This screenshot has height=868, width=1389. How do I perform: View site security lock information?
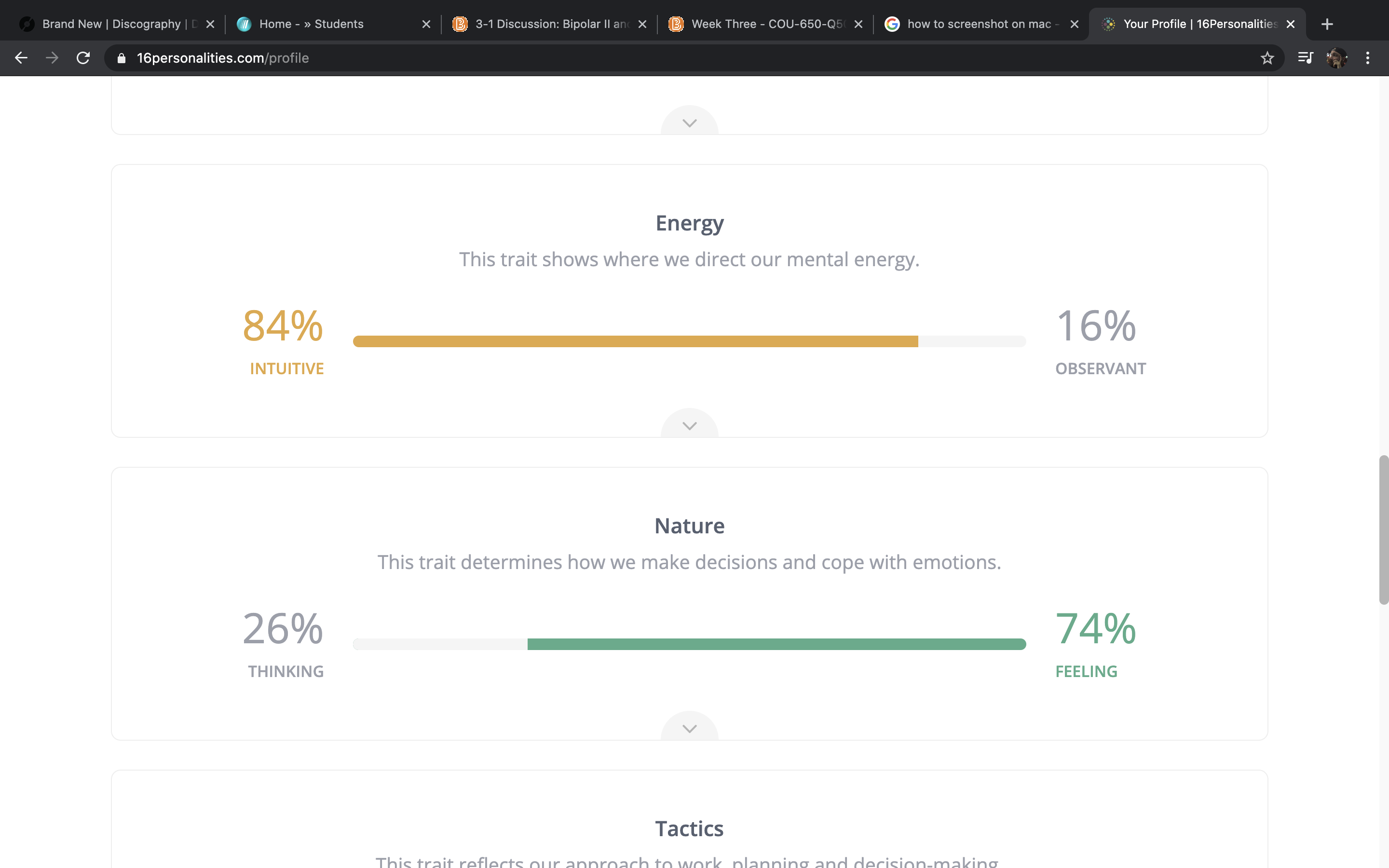tap(121, 58)
